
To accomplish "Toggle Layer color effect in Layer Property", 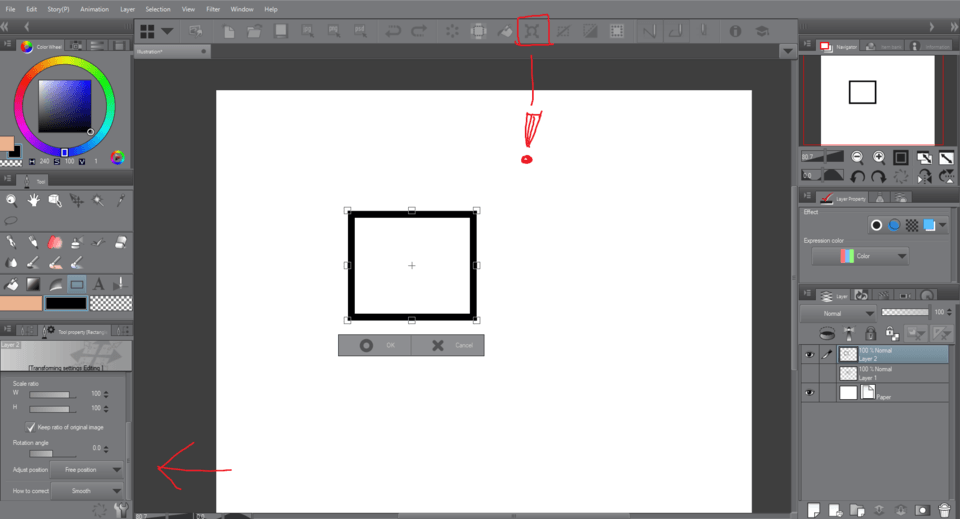I will 929,225.
